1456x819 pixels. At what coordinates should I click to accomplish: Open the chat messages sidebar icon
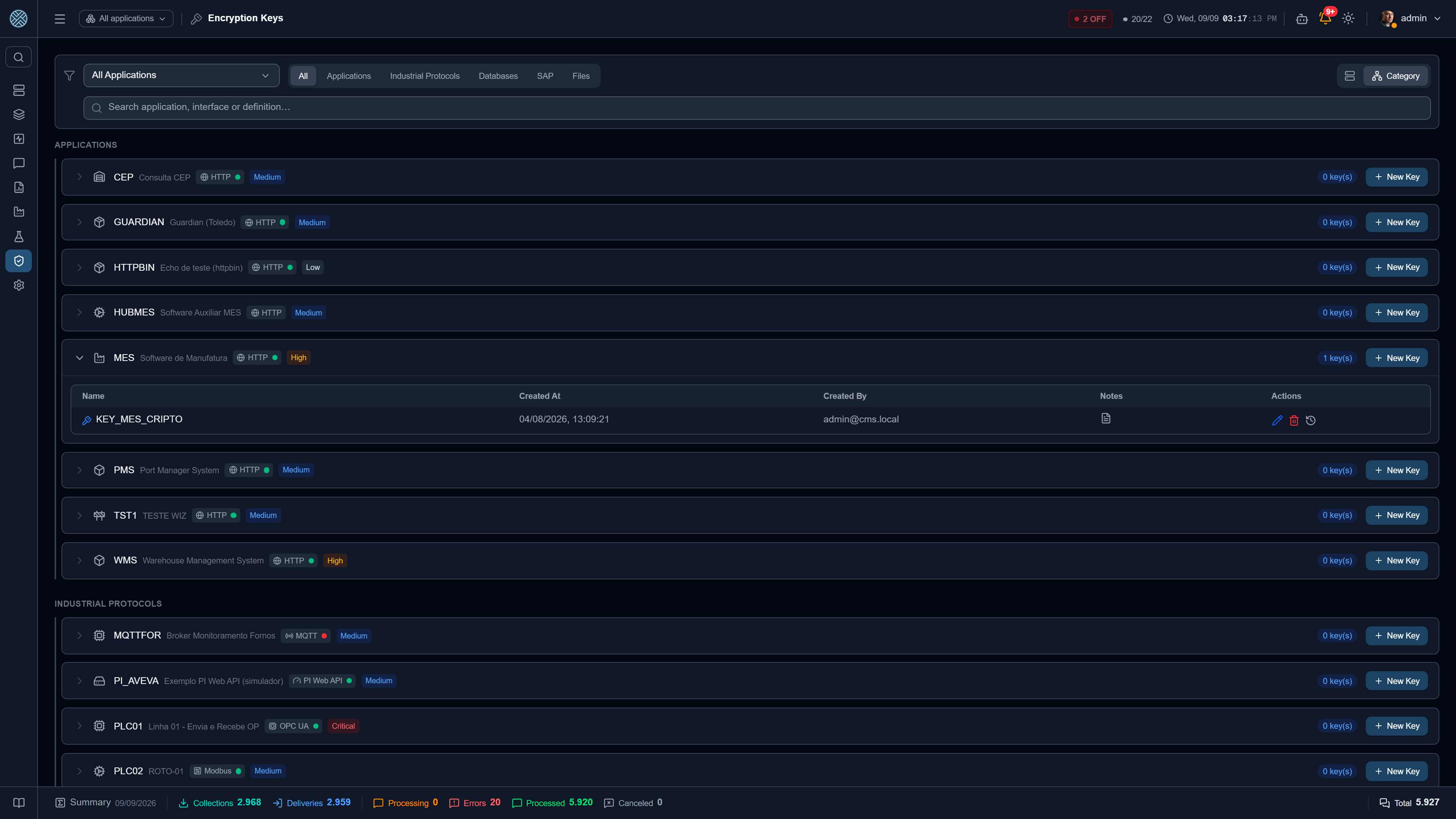[x=19, y=163]
